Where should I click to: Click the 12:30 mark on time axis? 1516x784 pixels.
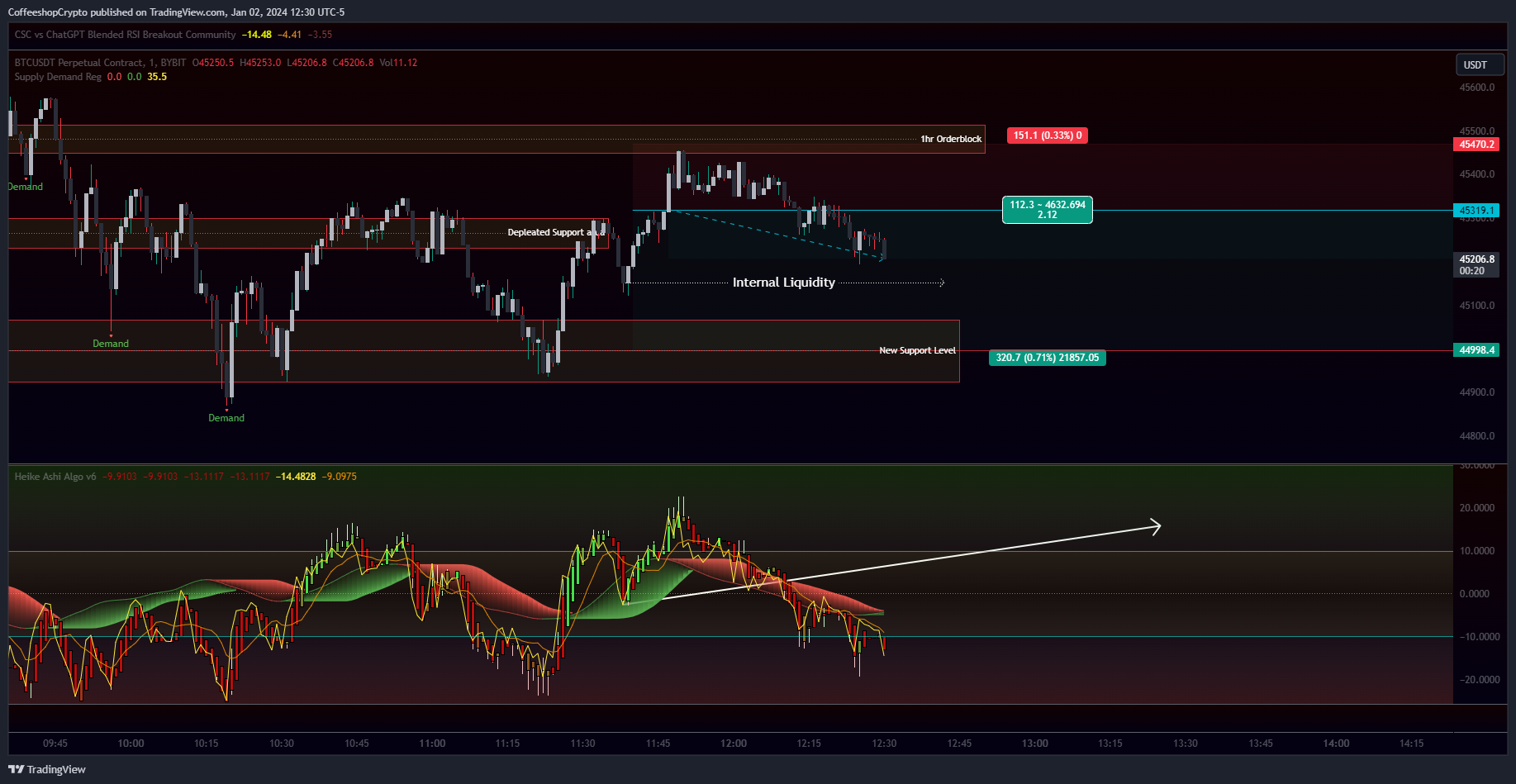tap(884, 744)
